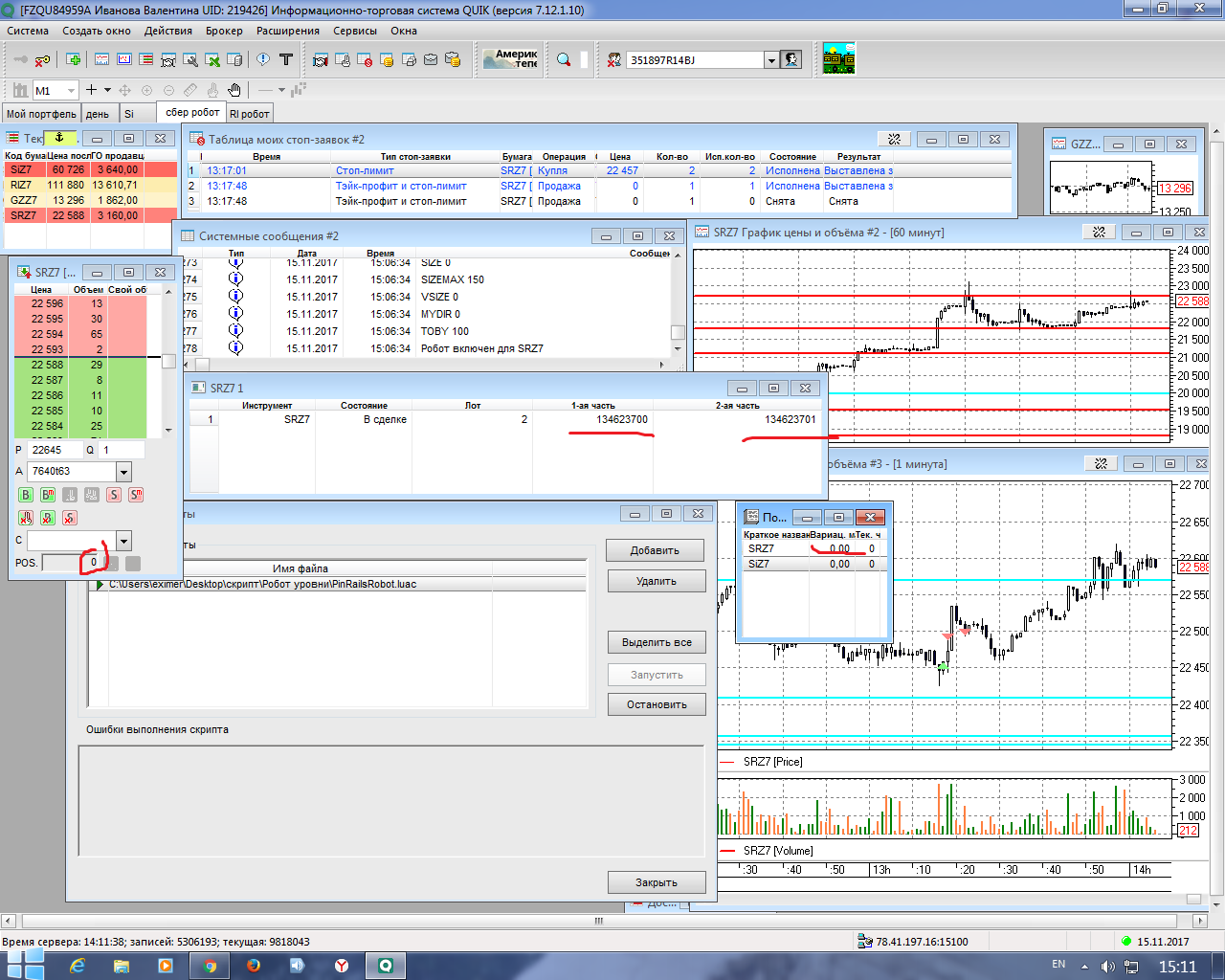This screenshot has width=1225, height=980.
Task: Click the anchor icon in the quotes window title
Action: (x=59, y=139)
